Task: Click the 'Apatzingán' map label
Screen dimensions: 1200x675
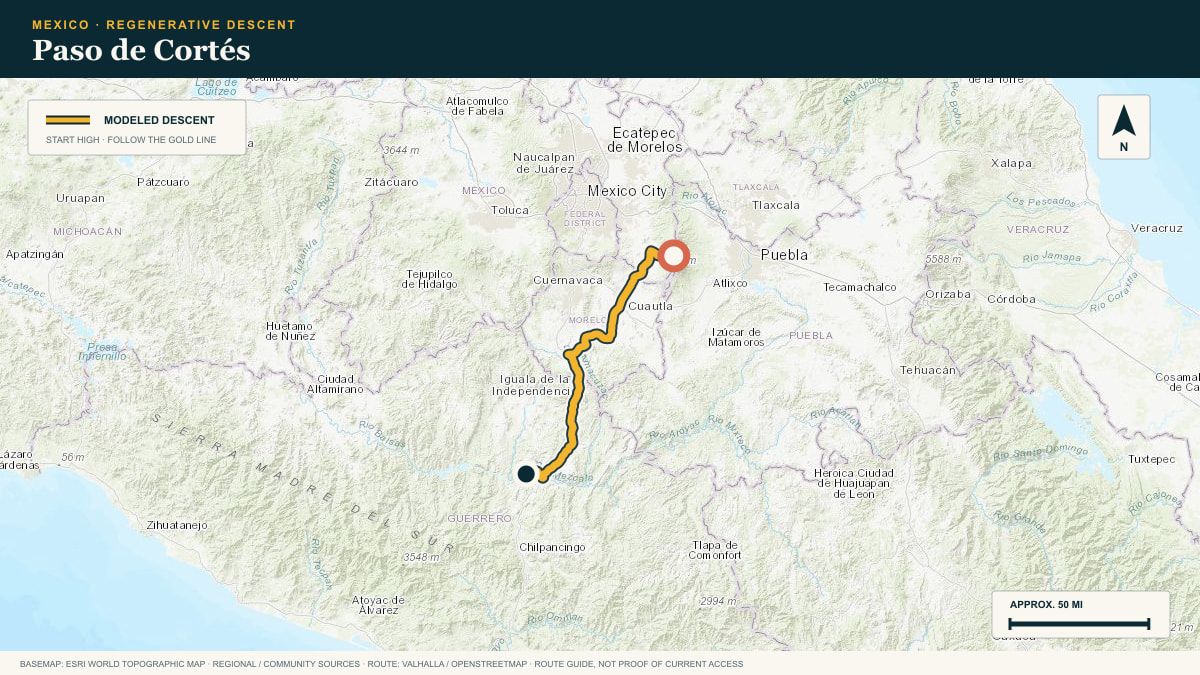Action: (x=35, y=254)
